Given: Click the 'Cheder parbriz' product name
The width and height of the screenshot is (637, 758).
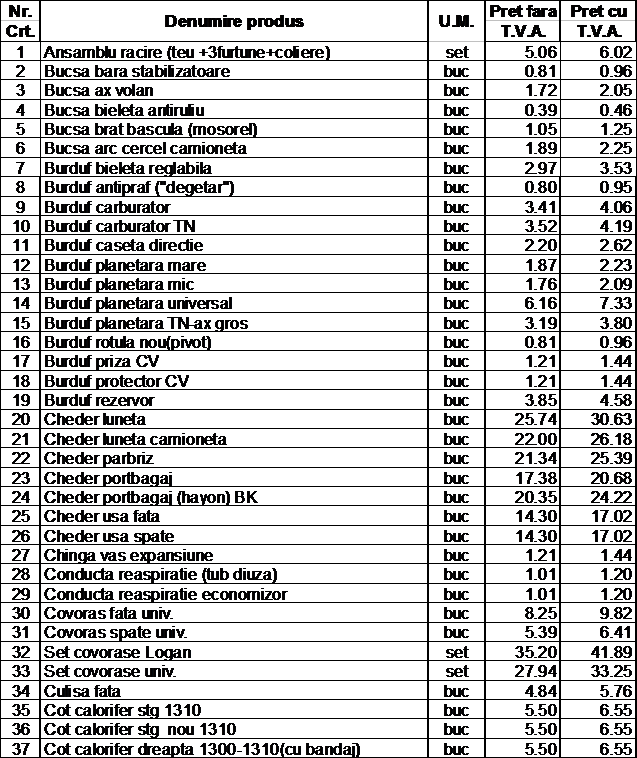Looking at the screenshot, I should (234, 458).
